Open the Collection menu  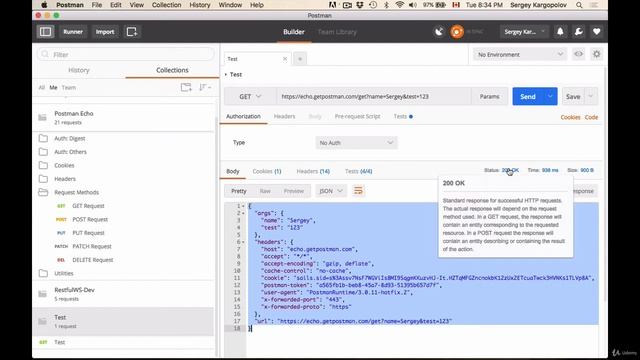167,5
